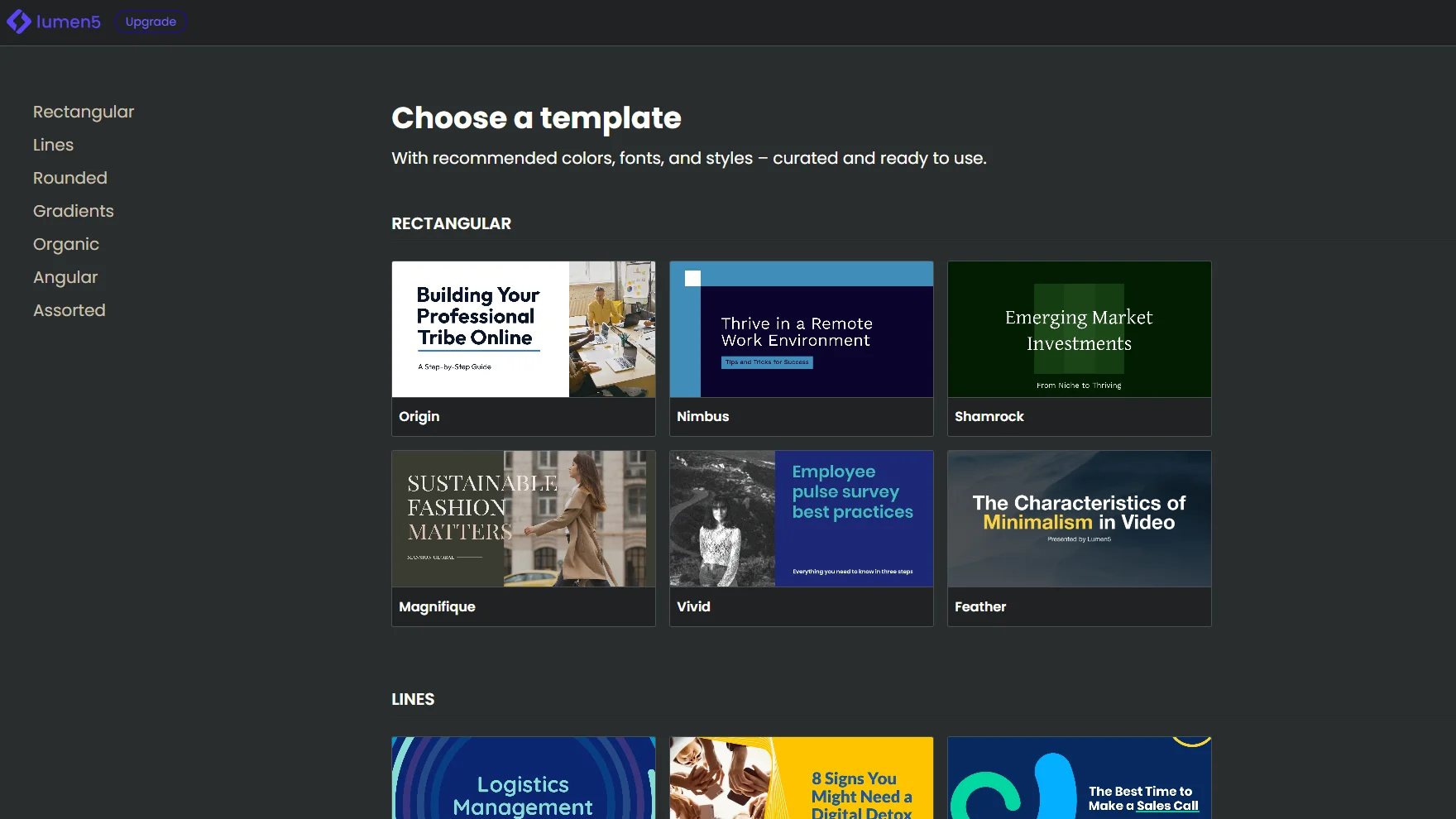Click the Vivid template name label

693,606
